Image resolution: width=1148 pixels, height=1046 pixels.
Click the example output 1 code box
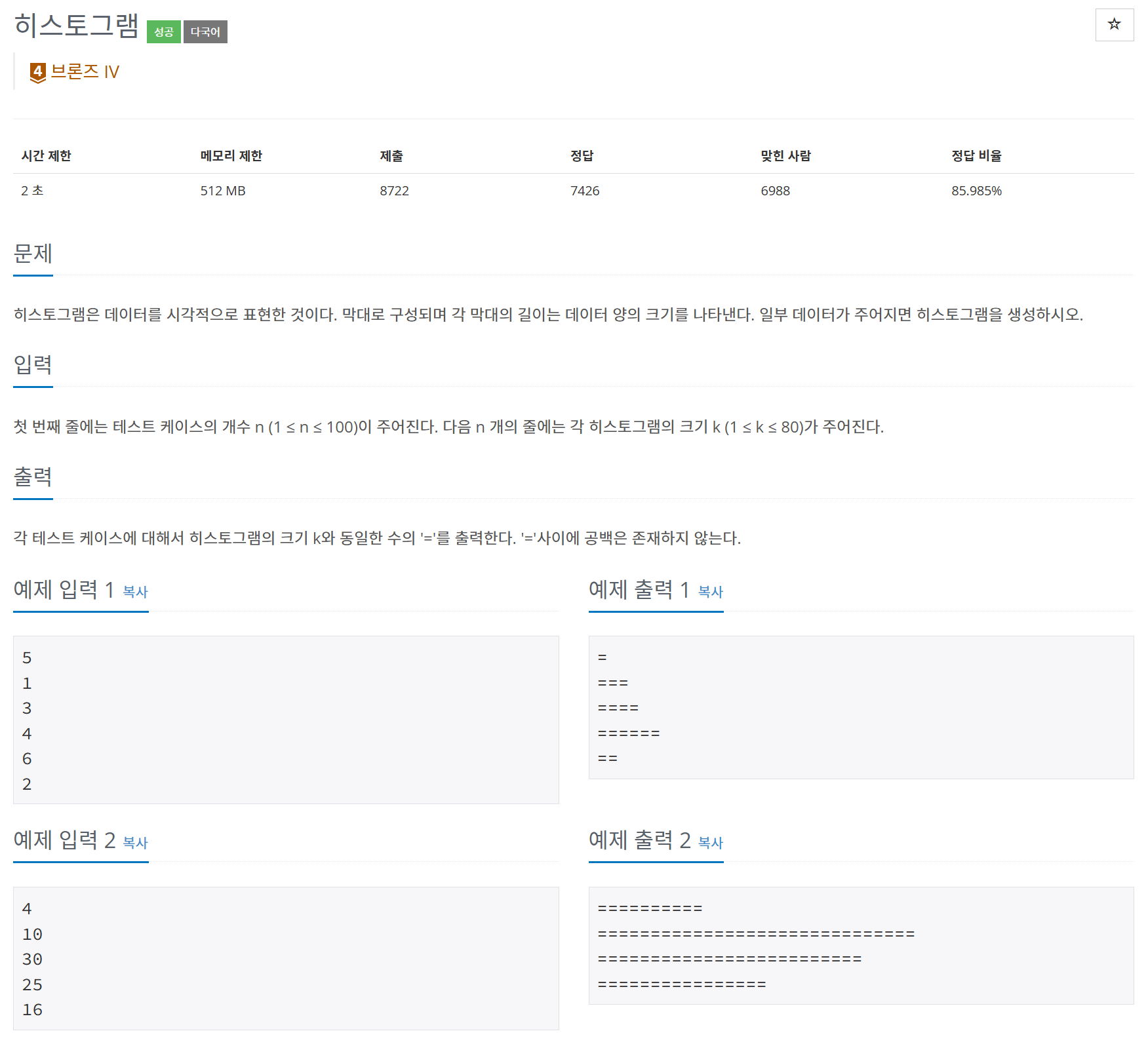pyautogui.click(x=861, y=707)
